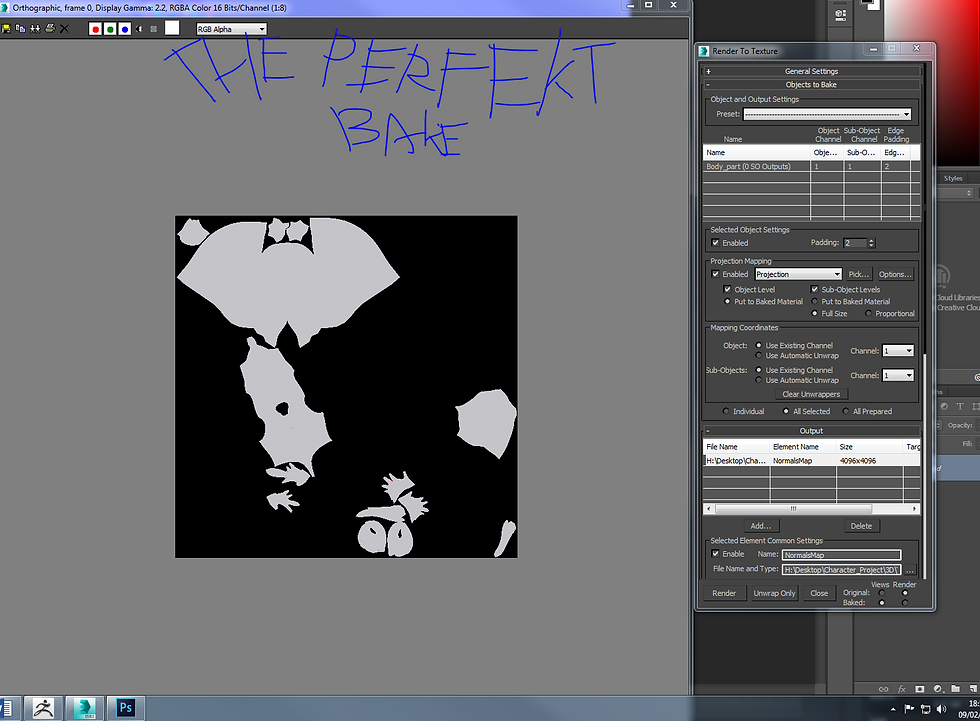Select the Body_part row in objects list
980x721 pixels.
pyautogui.click(x=811, y=167)
